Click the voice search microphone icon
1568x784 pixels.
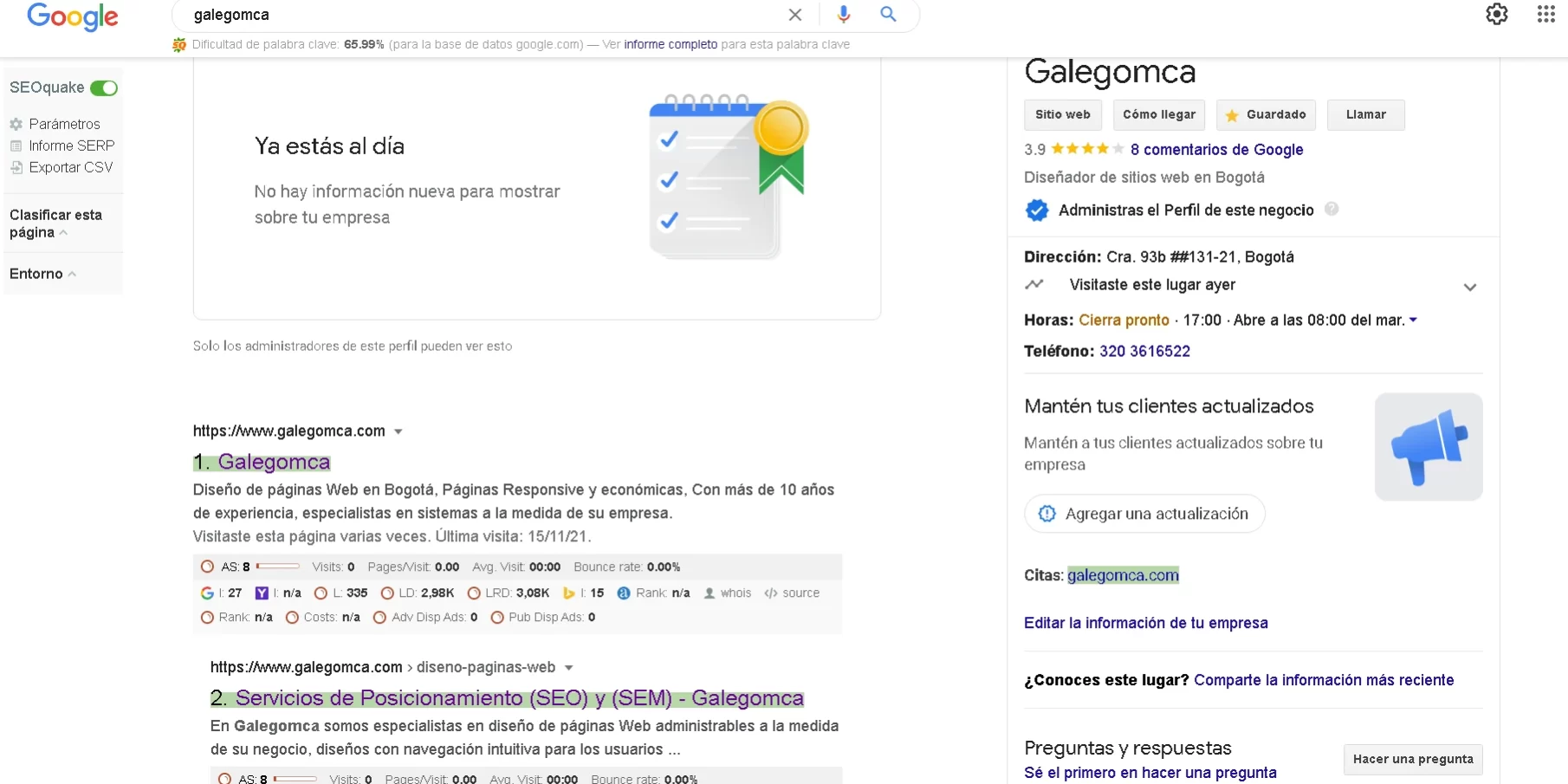842,15
